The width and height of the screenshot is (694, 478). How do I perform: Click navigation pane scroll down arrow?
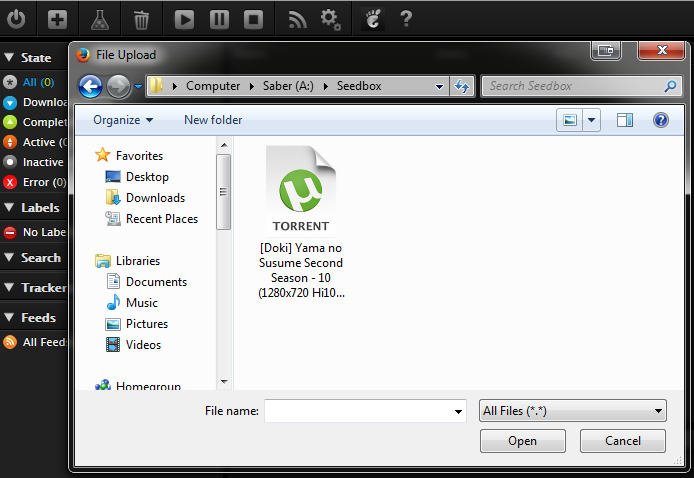point(224,382)
